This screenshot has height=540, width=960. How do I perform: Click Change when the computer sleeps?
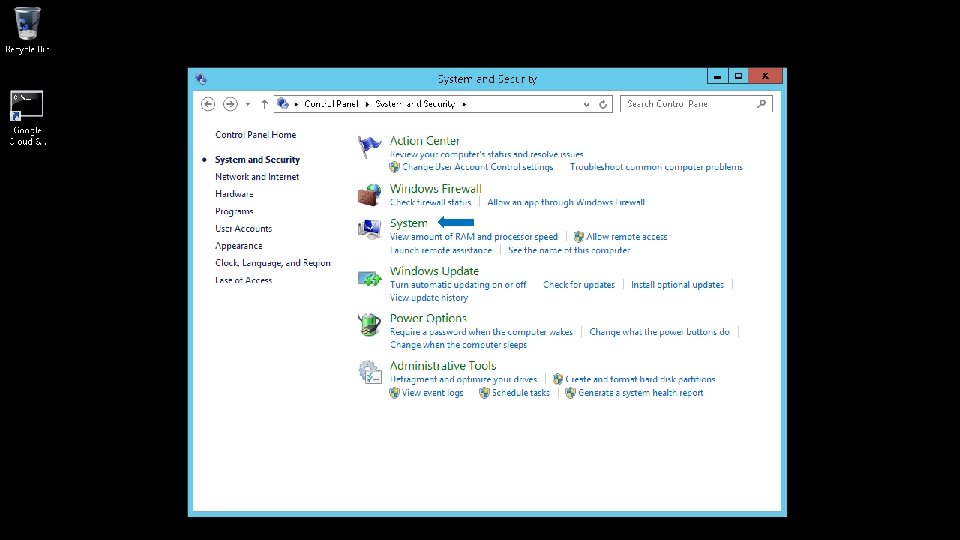point(459,345)
